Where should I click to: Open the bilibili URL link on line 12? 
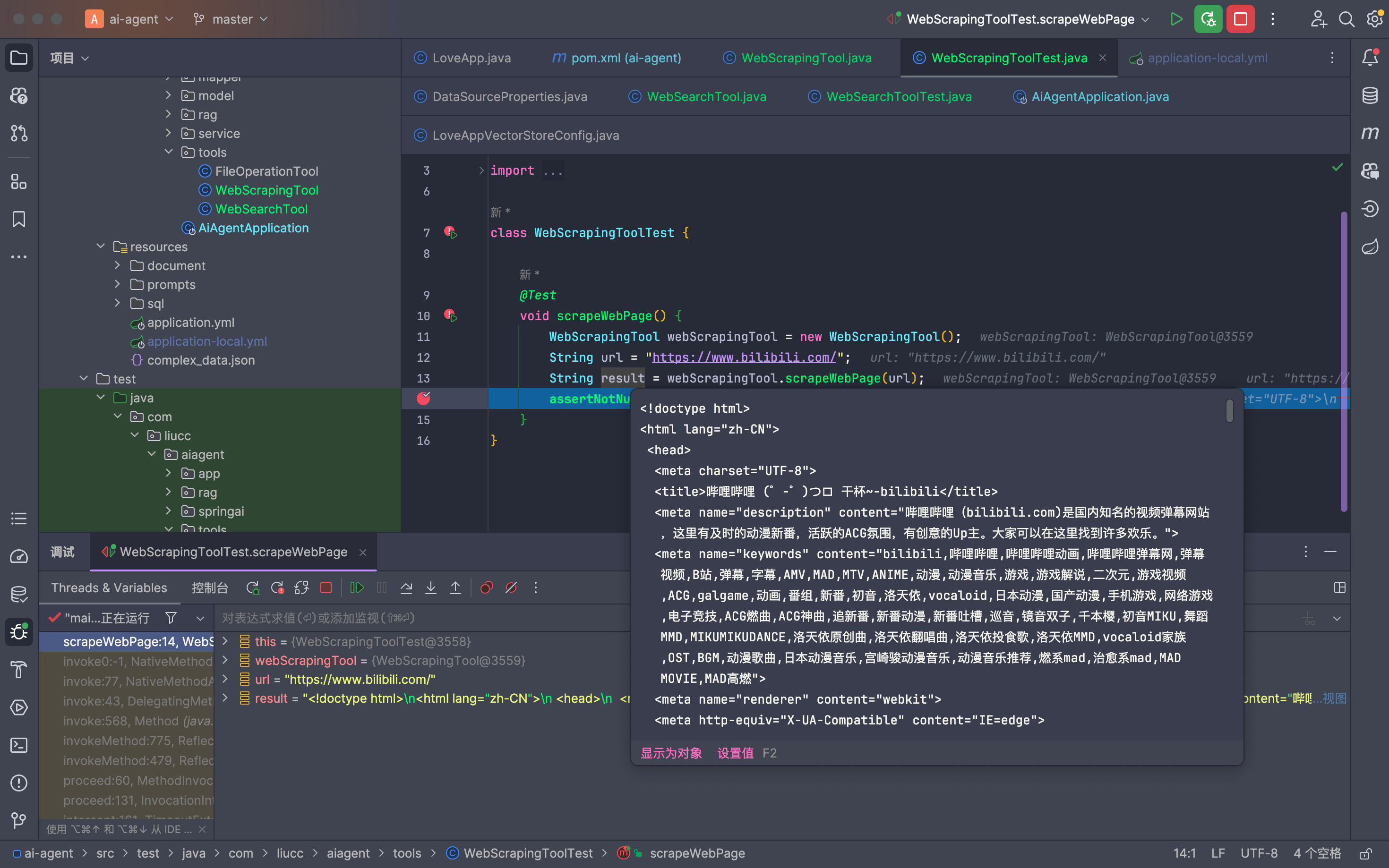744,357
